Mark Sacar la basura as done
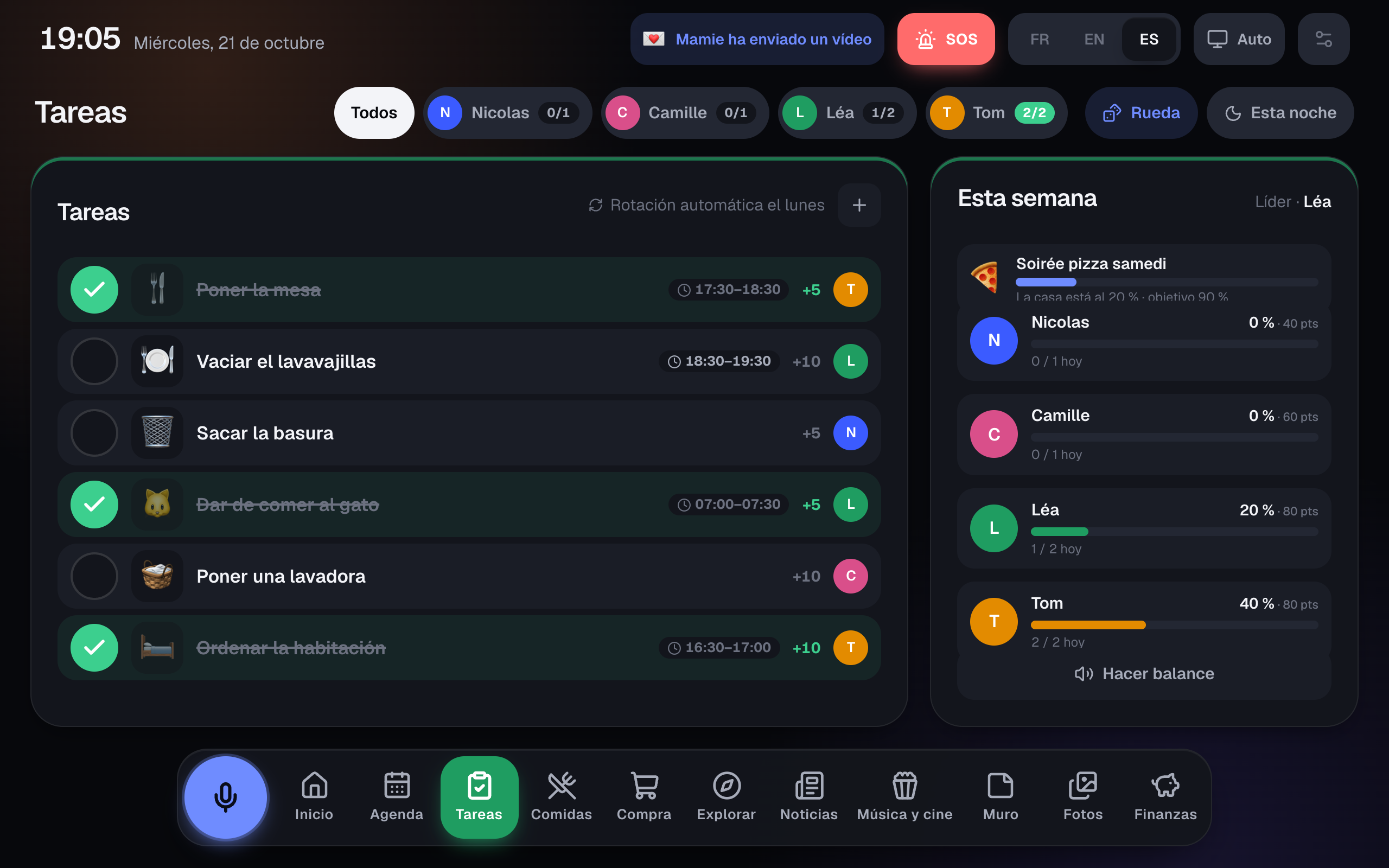Screen dimensions: 1389x868 pos(94,432)
